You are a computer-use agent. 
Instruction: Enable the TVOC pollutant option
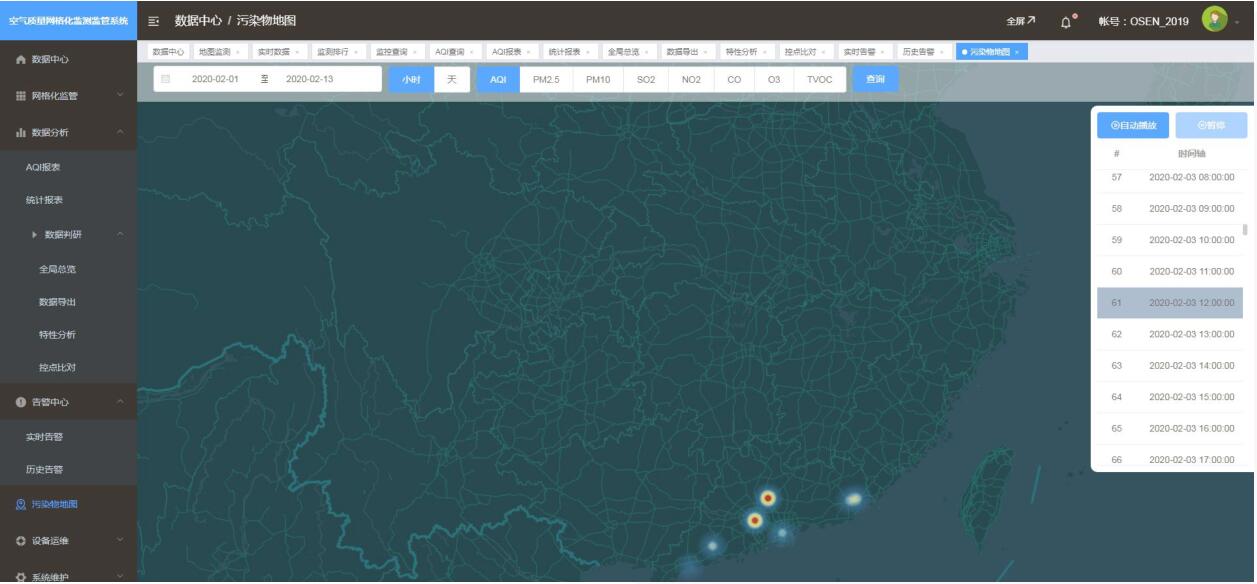(818, 77)
